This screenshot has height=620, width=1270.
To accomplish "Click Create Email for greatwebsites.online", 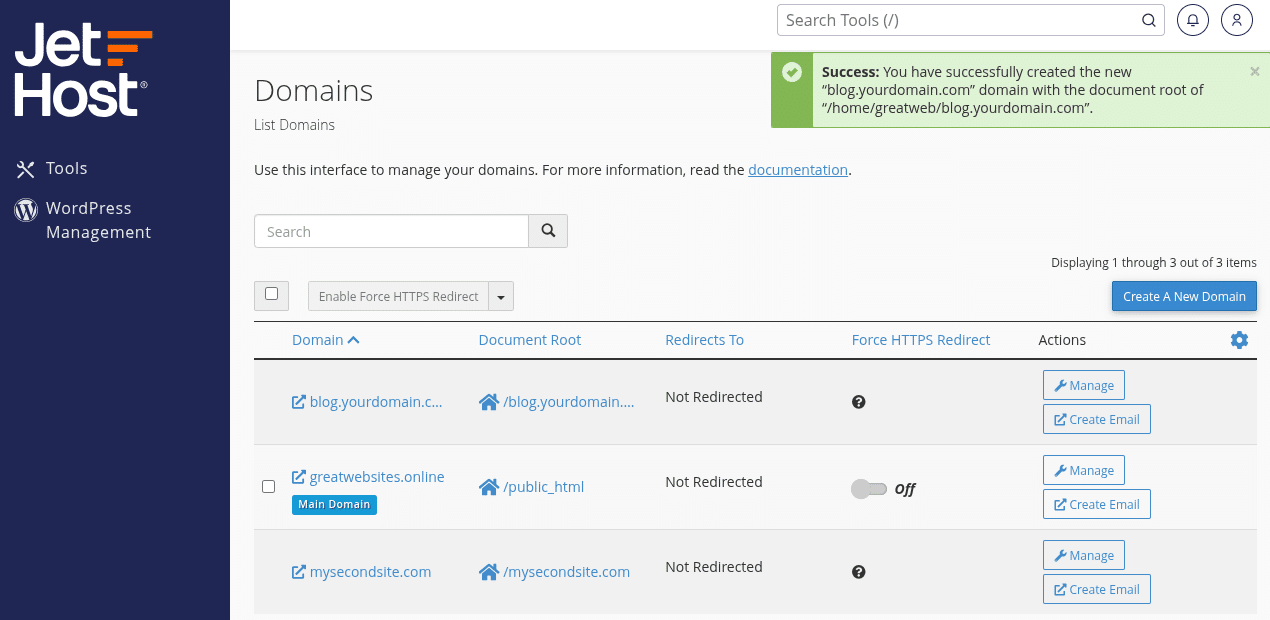I will click(1097, 504).
